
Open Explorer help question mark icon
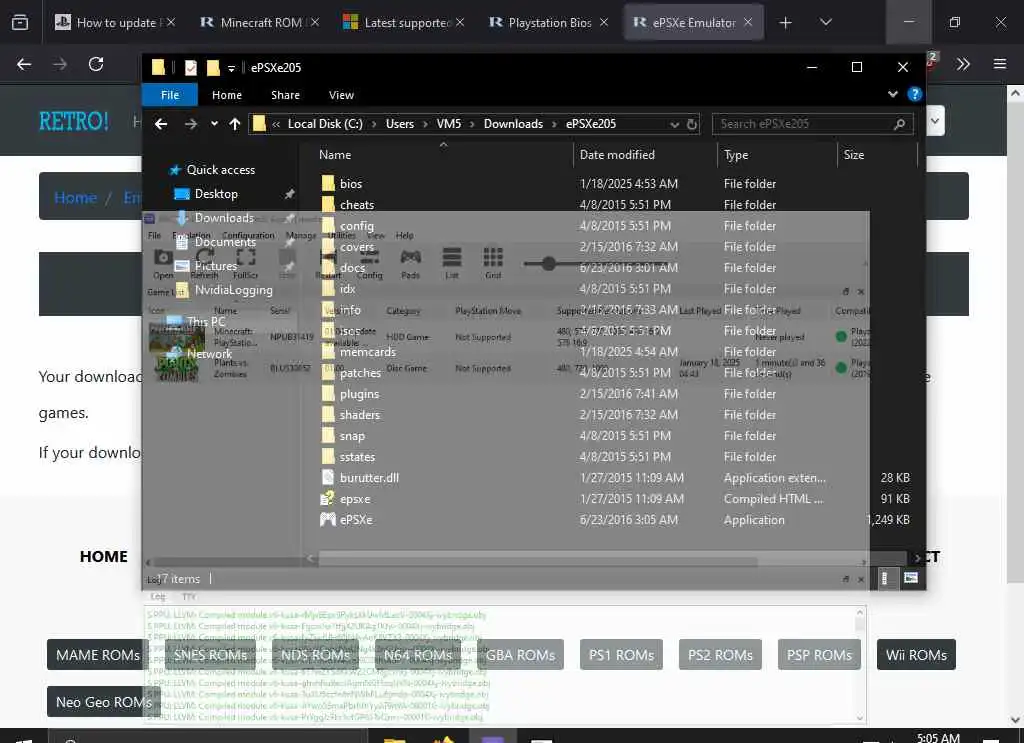coord(914,95)
